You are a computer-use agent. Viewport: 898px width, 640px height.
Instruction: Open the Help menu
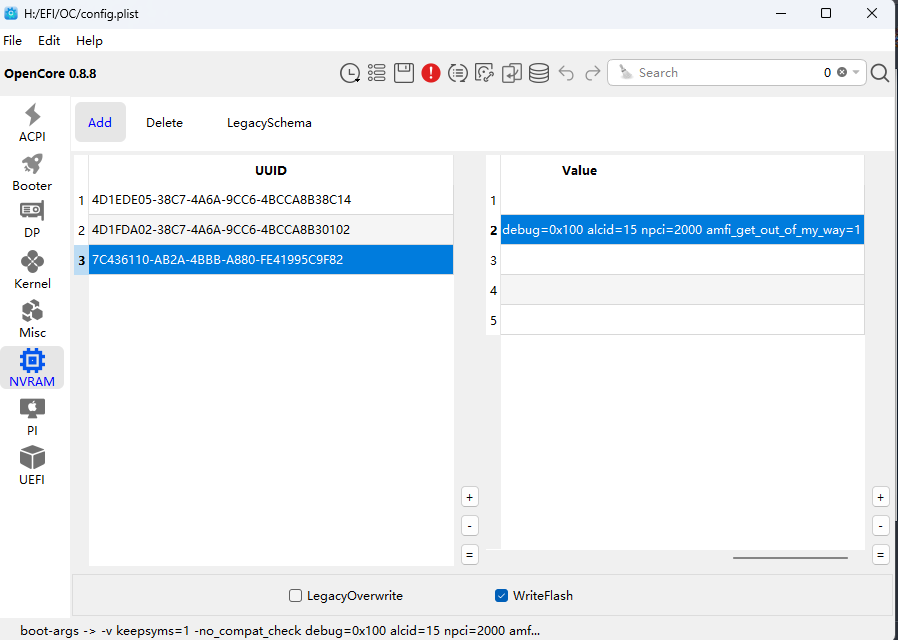point(89,41)
